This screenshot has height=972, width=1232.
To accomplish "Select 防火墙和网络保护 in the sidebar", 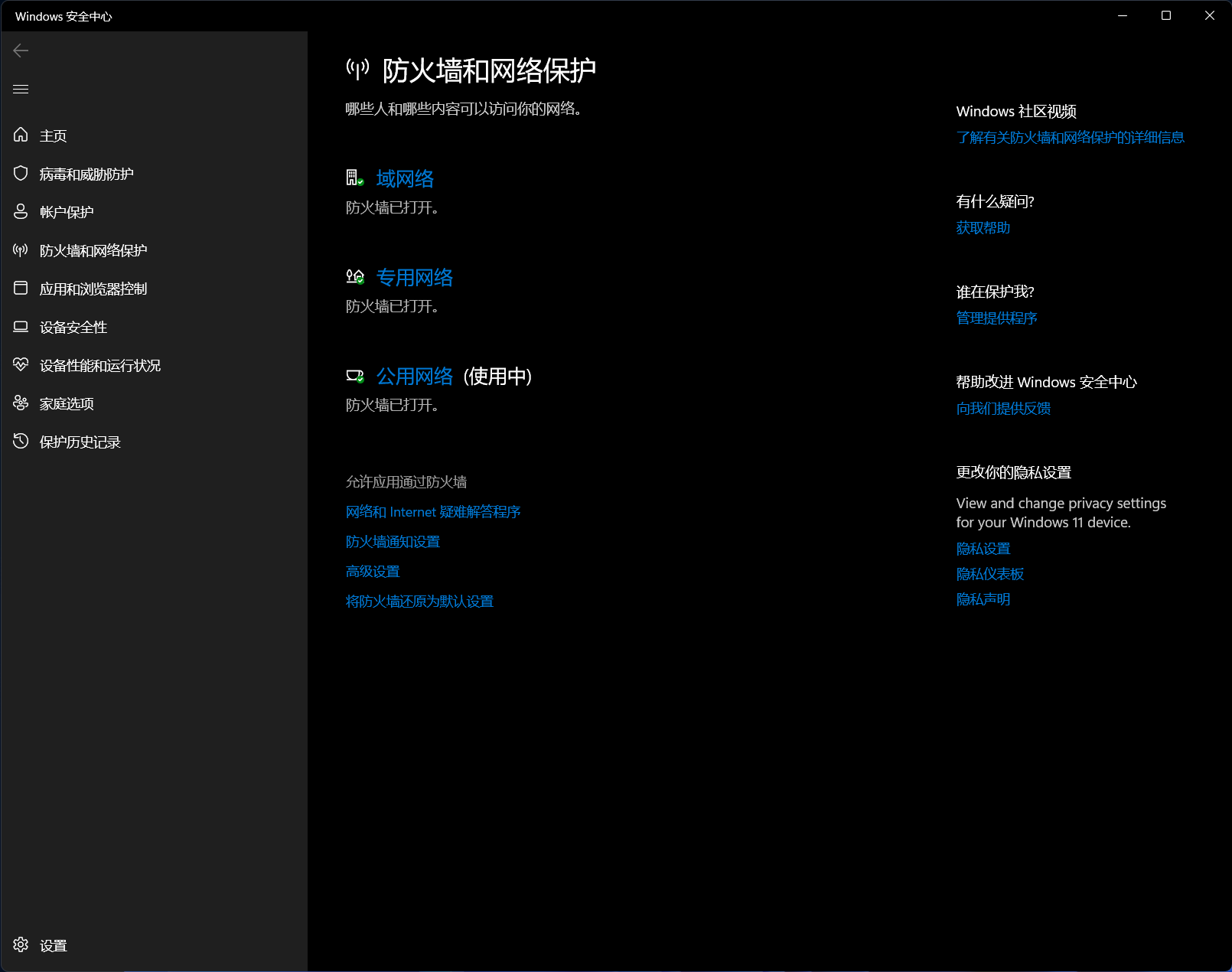I will coord(93,250).
